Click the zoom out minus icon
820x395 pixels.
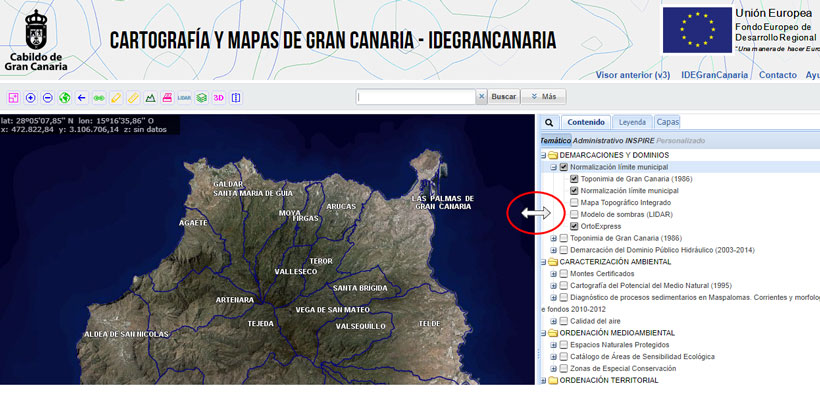point(48,97)
